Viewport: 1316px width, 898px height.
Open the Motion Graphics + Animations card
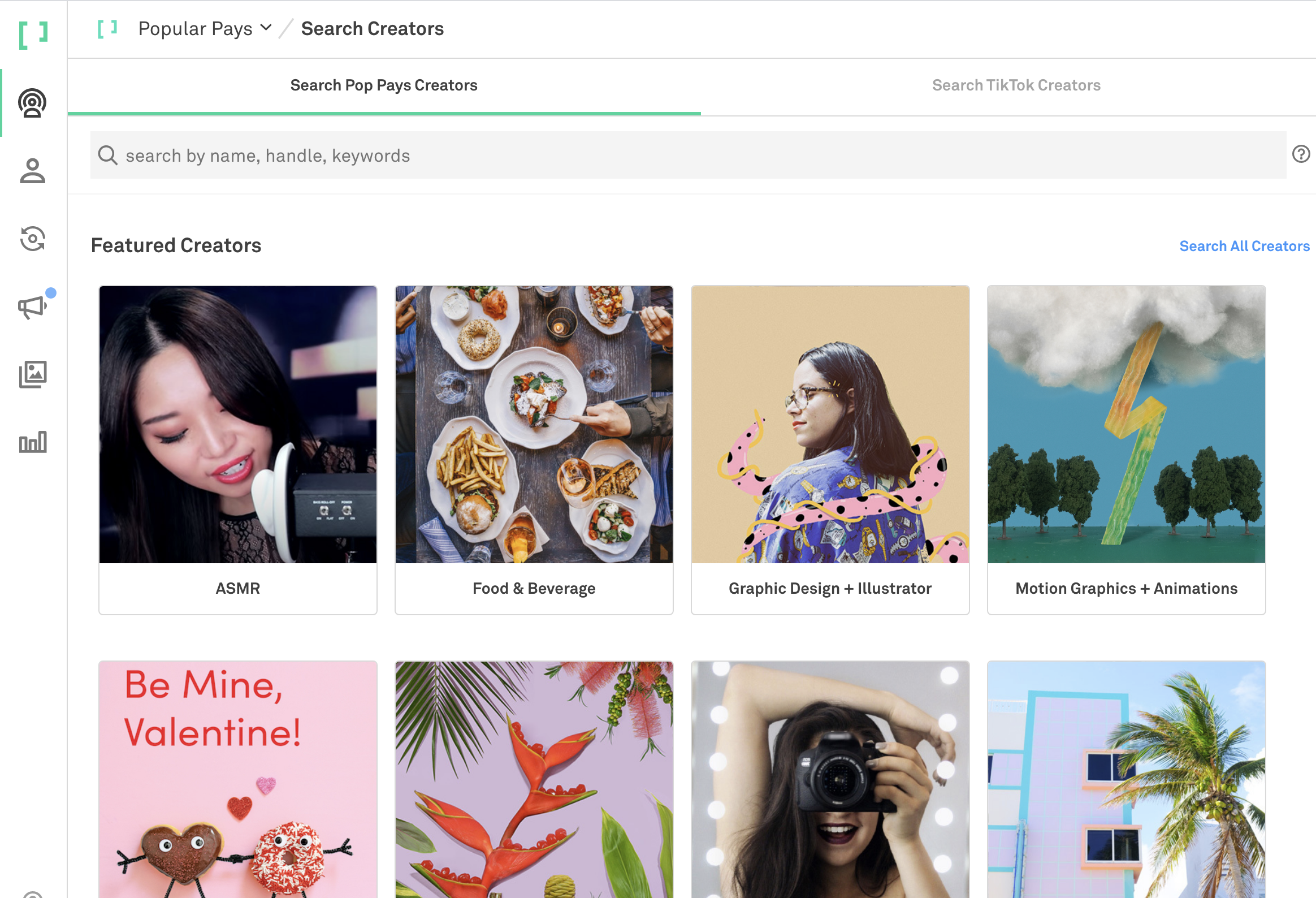1125,450
